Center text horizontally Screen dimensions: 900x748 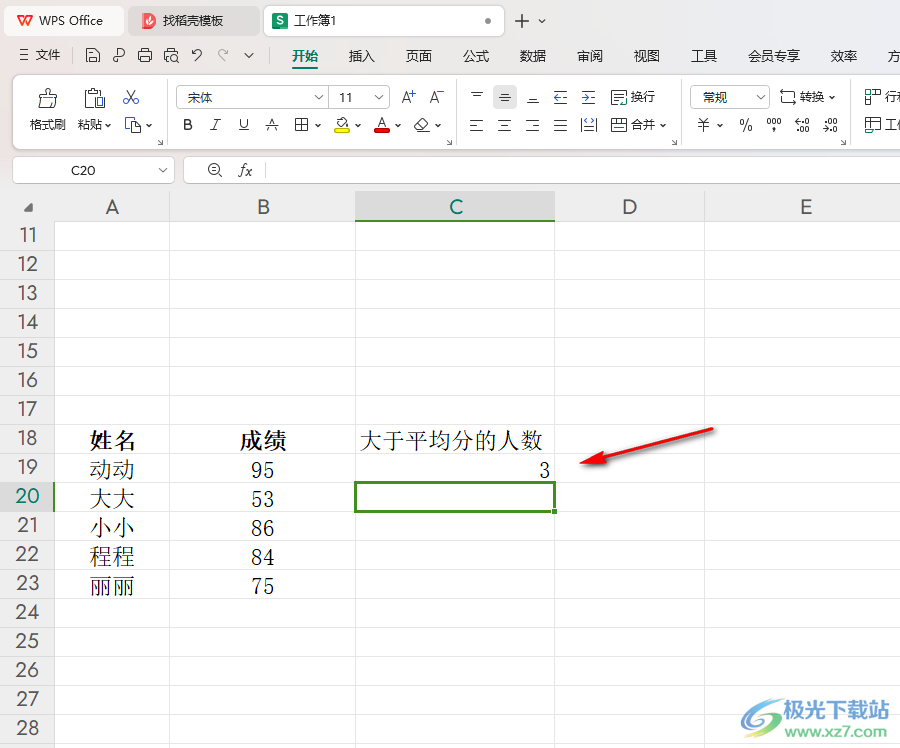505,125
